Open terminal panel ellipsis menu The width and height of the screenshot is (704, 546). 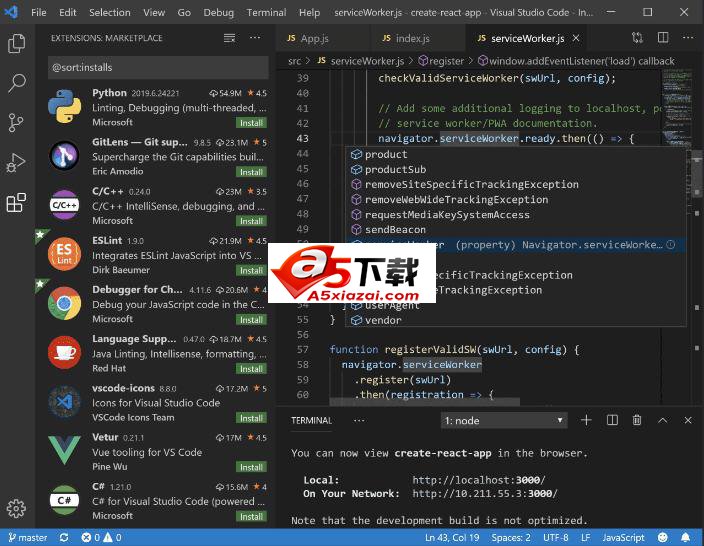pos(359,421)
